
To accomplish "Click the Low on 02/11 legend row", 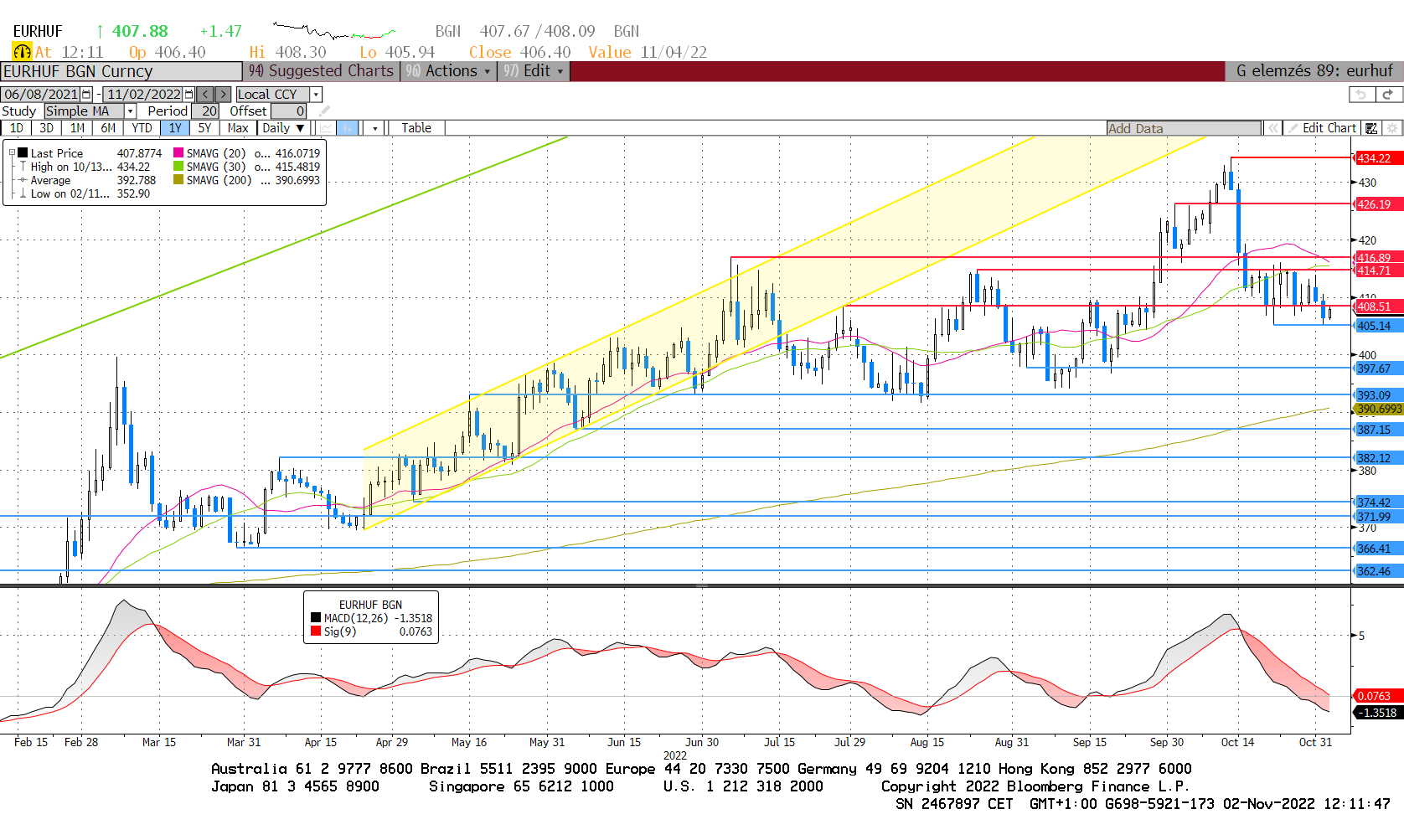I will click(85, 193).
